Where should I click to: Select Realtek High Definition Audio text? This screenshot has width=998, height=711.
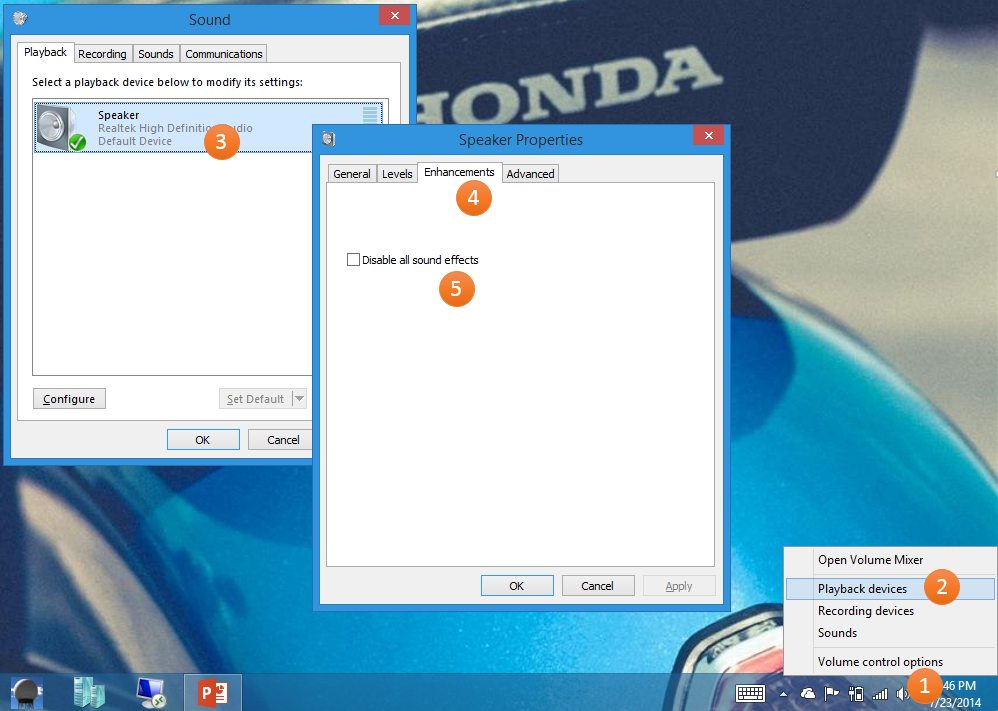pyautogui.click(x=175, y=128)
